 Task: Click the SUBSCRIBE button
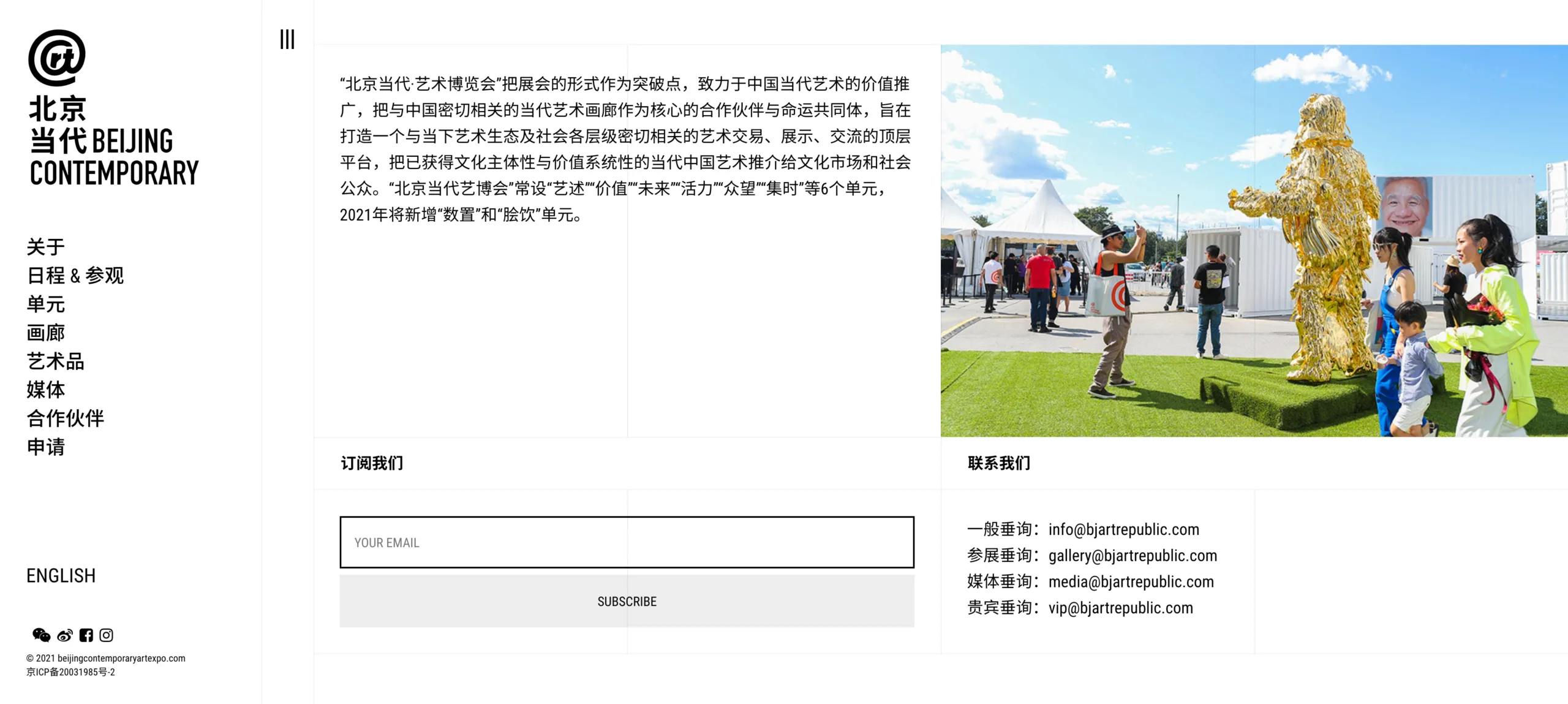[x=627, y=601]
